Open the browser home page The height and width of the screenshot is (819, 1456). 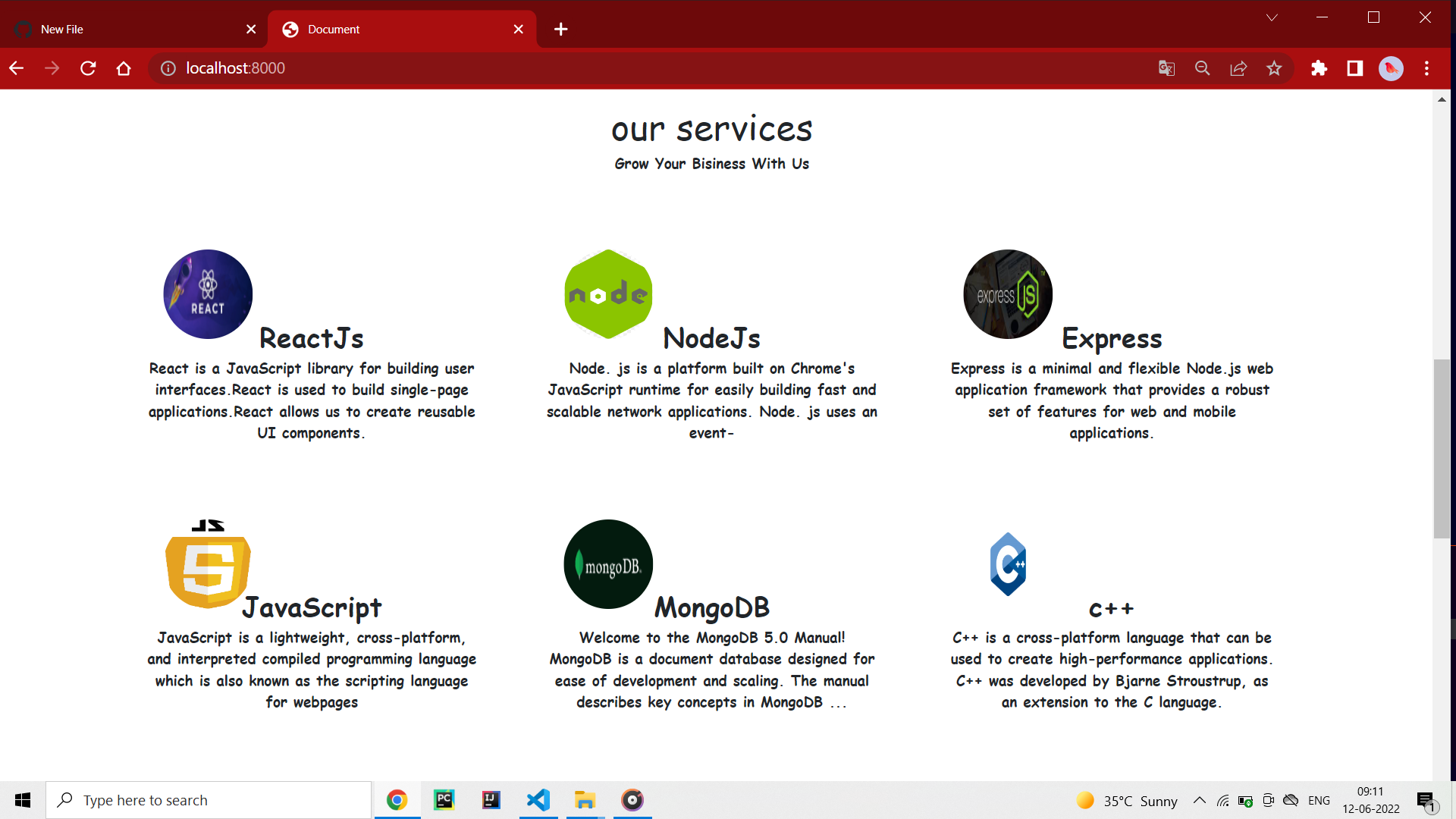pos(124,68)
